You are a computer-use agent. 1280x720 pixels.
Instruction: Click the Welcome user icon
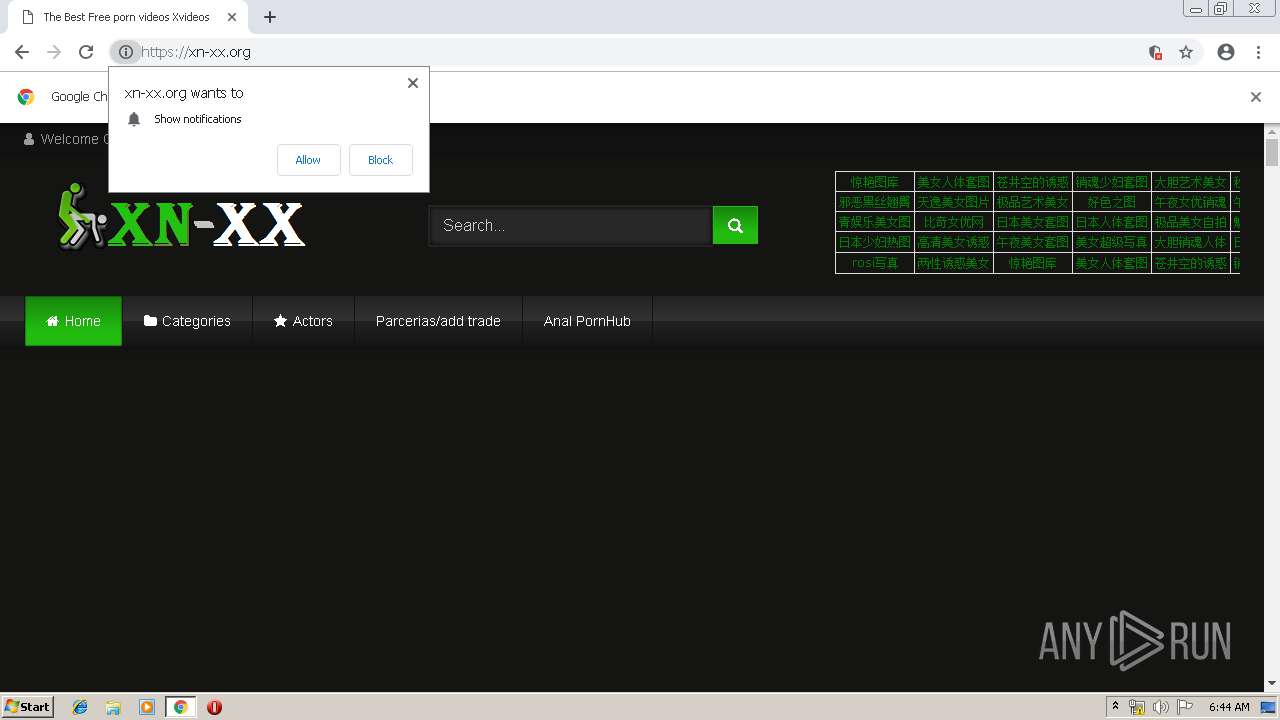click(29, 139)
